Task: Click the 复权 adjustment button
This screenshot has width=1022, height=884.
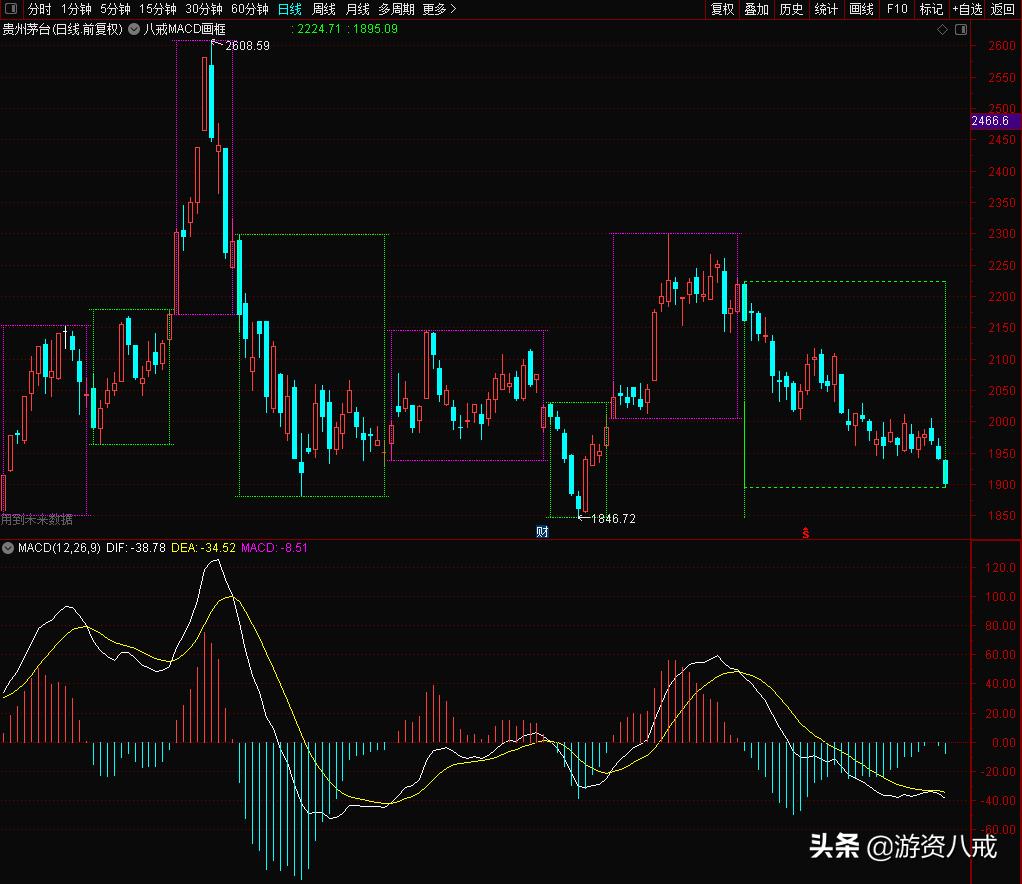Action: [722, 9]
